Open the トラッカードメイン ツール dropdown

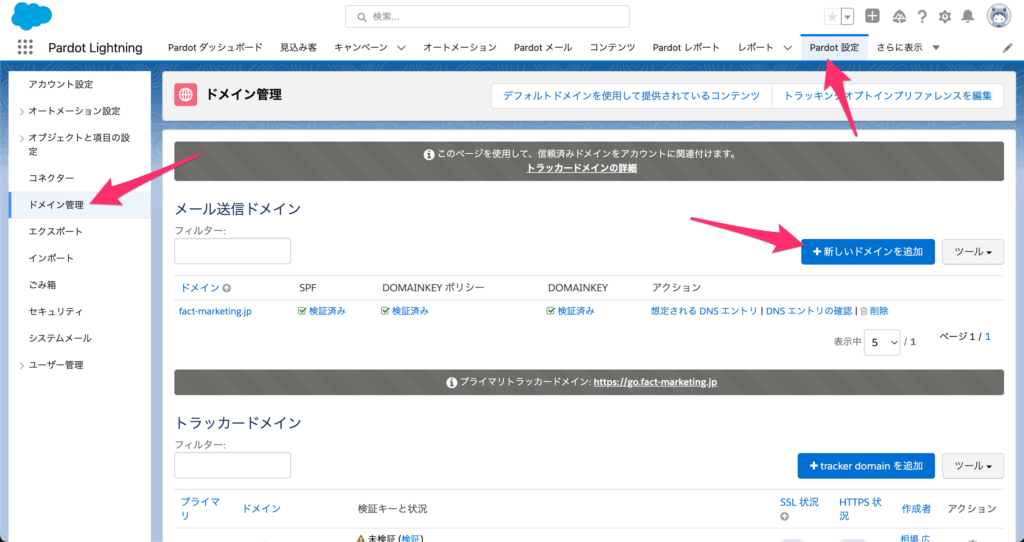[973, 466]
